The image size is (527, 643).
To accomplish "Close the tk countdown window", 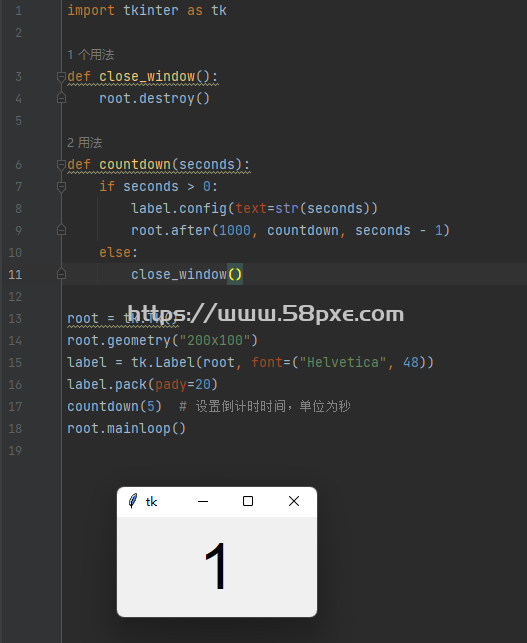I will [294, 501].
